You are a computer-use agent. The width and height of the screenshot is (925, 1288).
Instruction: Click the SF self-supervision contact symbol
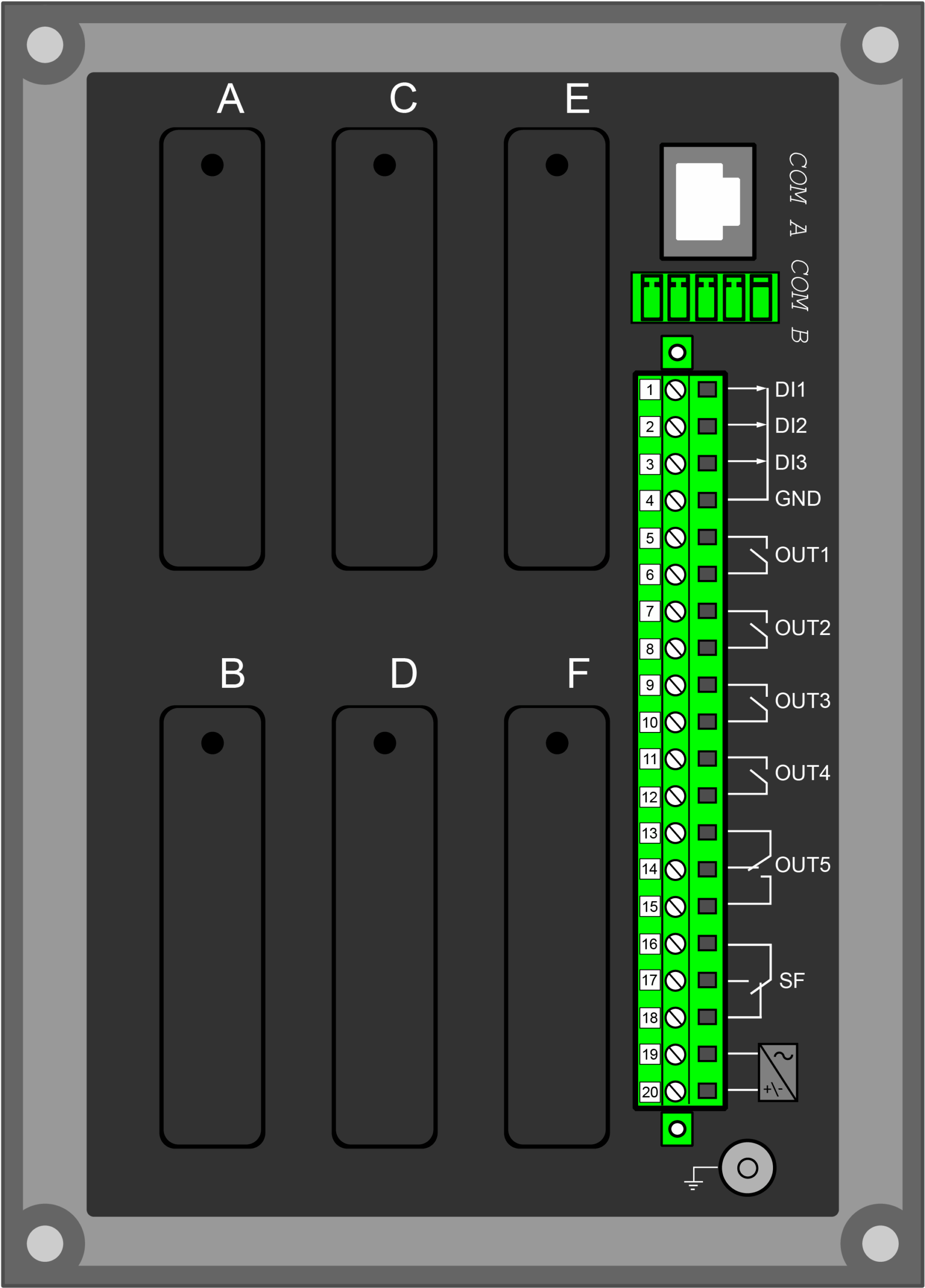click(x=749, y=981)
